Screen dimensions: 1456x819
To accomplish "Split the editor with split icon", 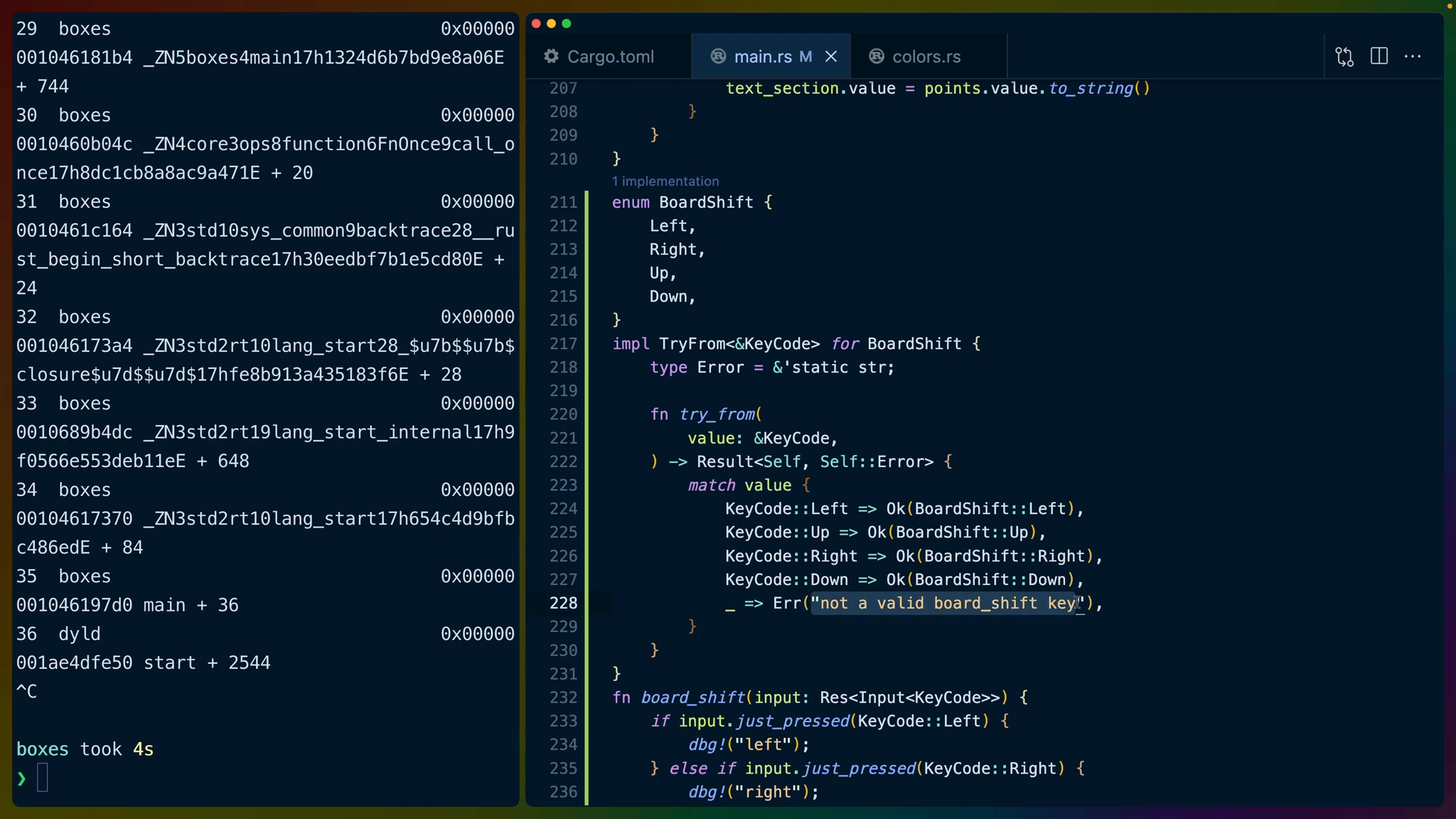I will [x=1379, y=56].
